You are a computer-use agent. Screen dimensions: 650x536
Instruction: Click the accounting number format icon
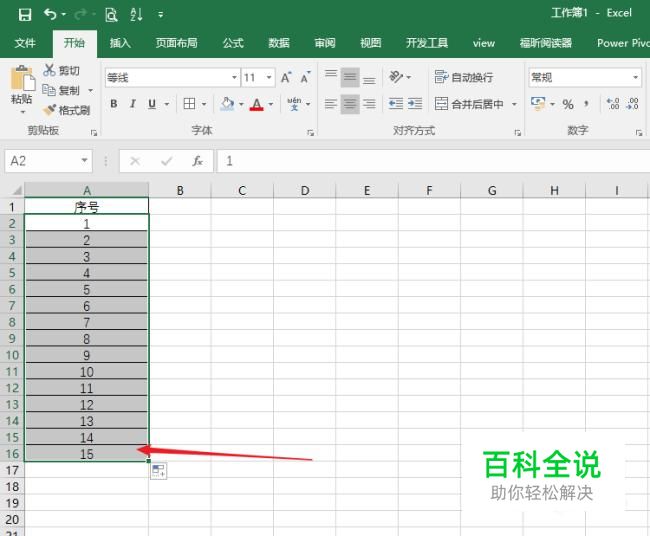pyautogui.click(x=538, y=104)
